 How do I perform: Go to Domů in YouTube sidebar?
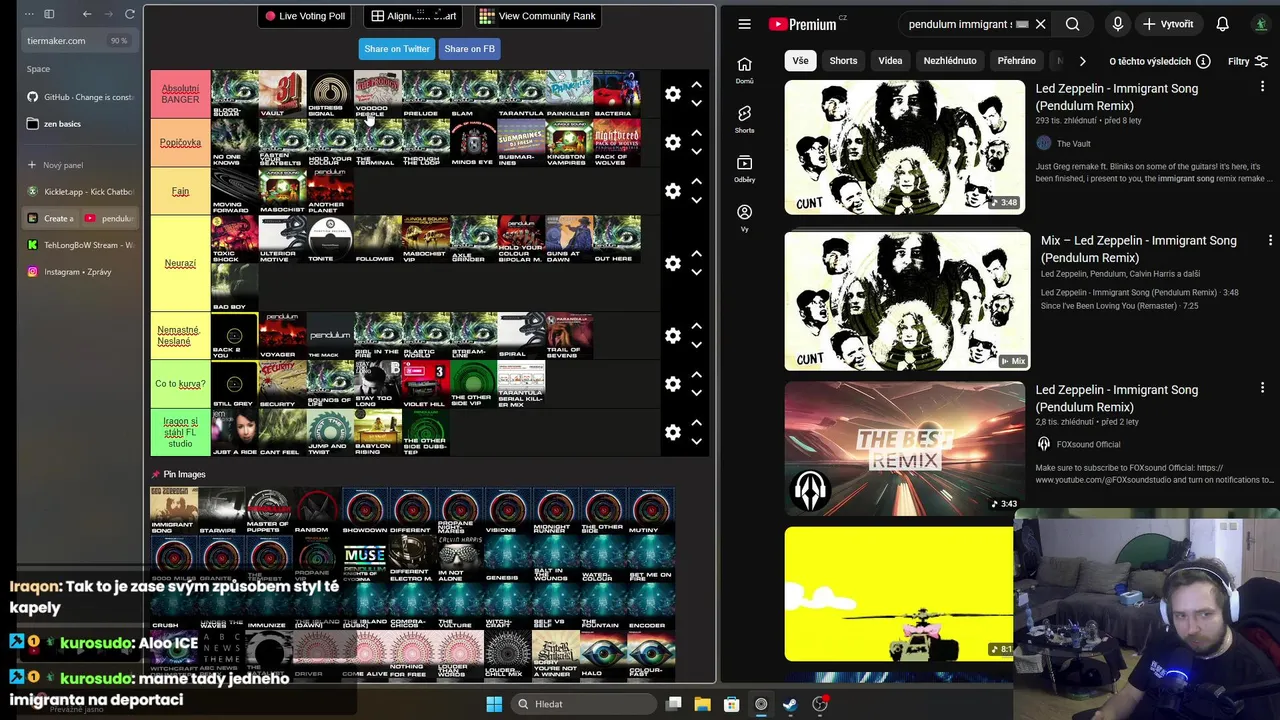coord(744,71)
